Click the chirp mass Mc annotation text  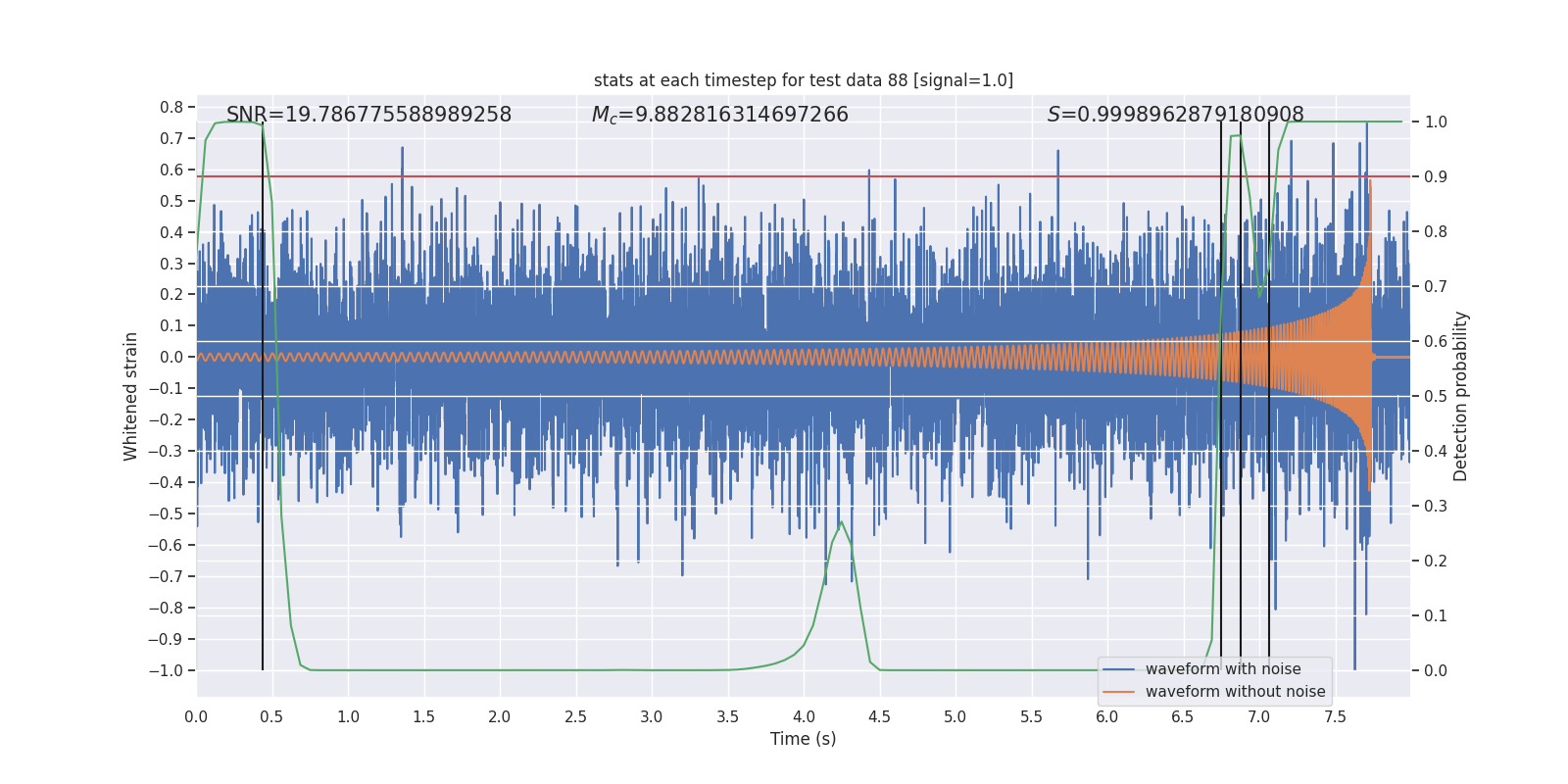719,115
